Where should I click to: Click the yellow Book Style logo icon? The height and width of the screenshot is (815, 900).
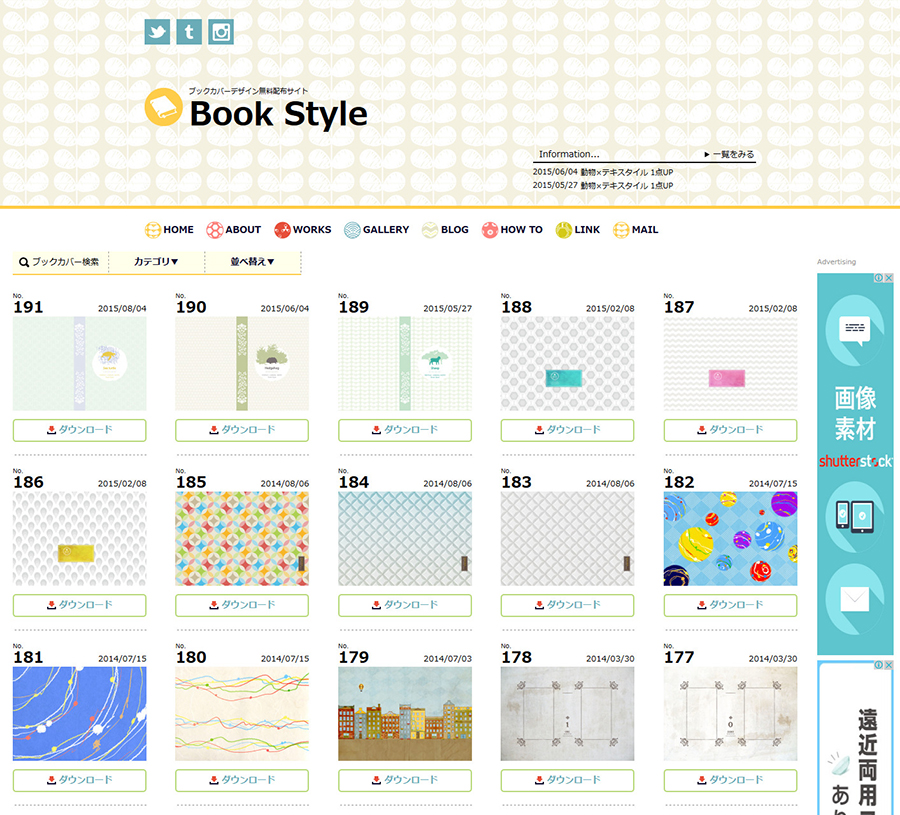point(163,108)
